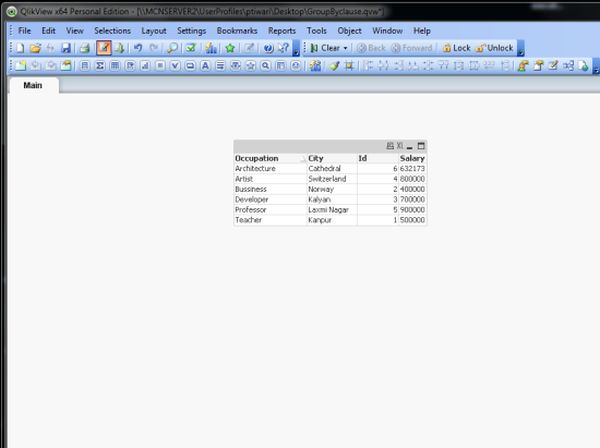
Task: Open a file with the folder icon
Action: click(35, 48)
